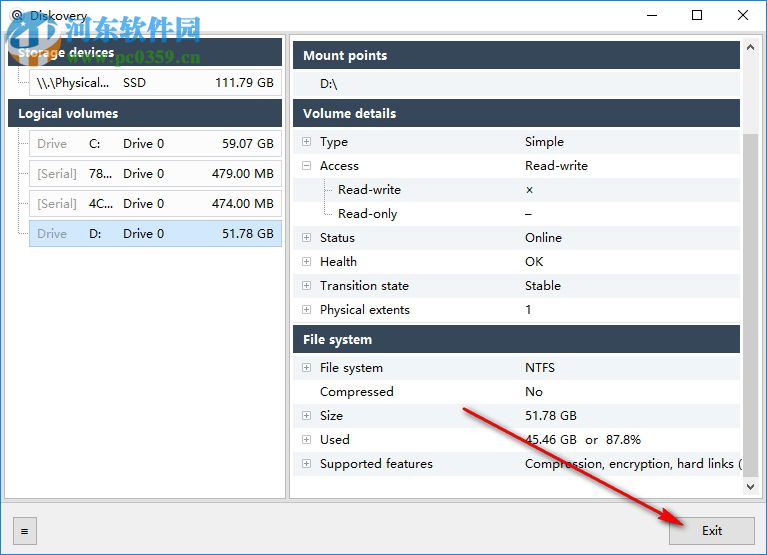Viewport: 767px width, 555px height.
Task: Click the D:\ mount point entry
Action: pyautogui.click(x=516, y=84)
